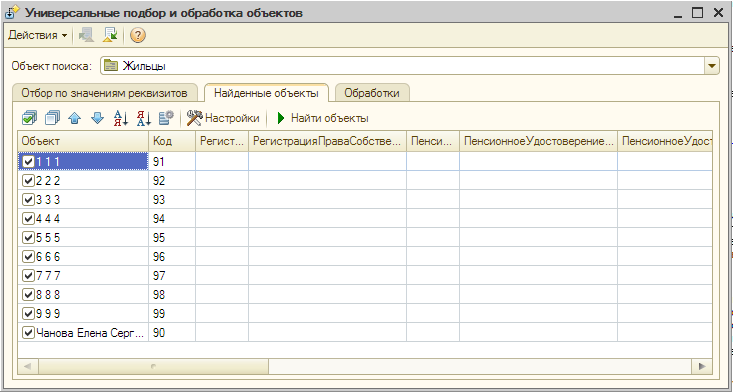Image resolution: width=733 pixels, height=392 pixels.
Task: Uncheck the checkbox for row 7 7 7
Action: [x=29, y=276]
